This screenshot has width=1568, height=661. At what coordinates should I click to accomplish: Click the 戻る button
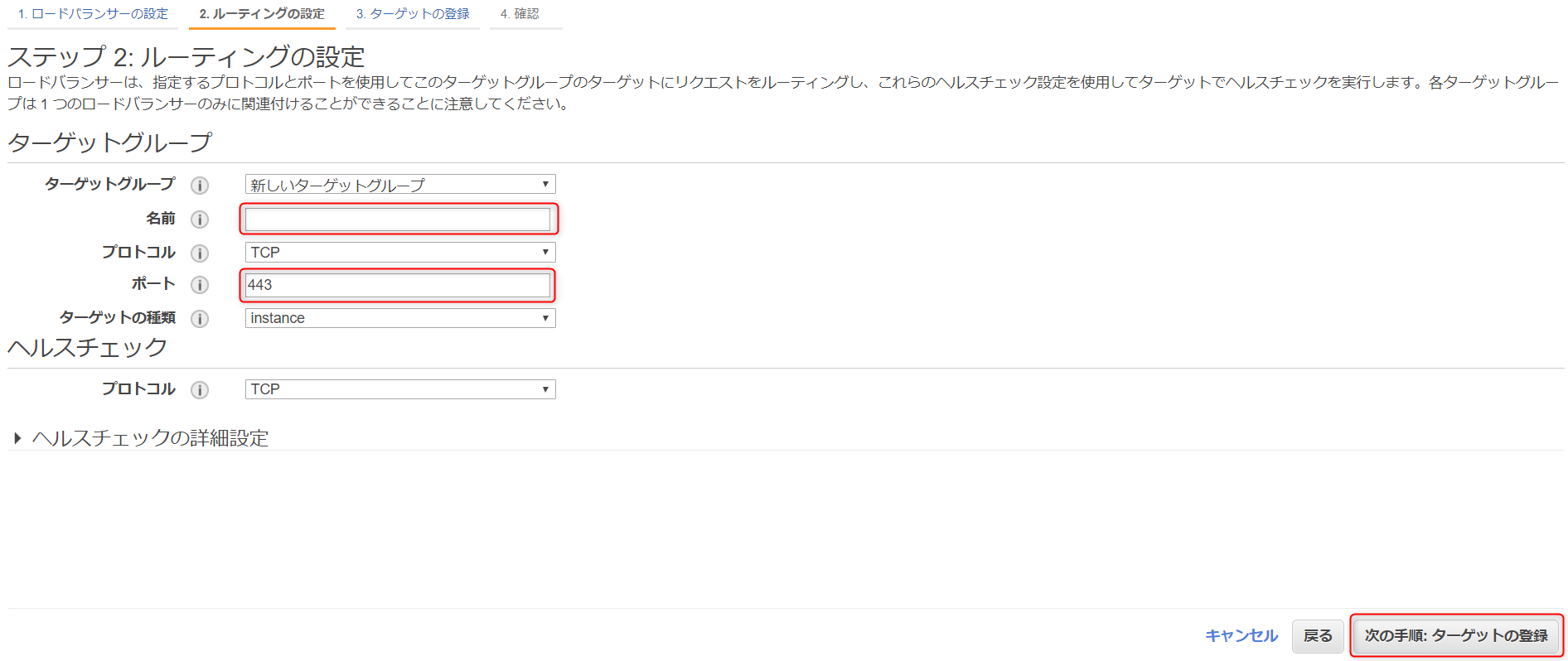[1318, 636]
